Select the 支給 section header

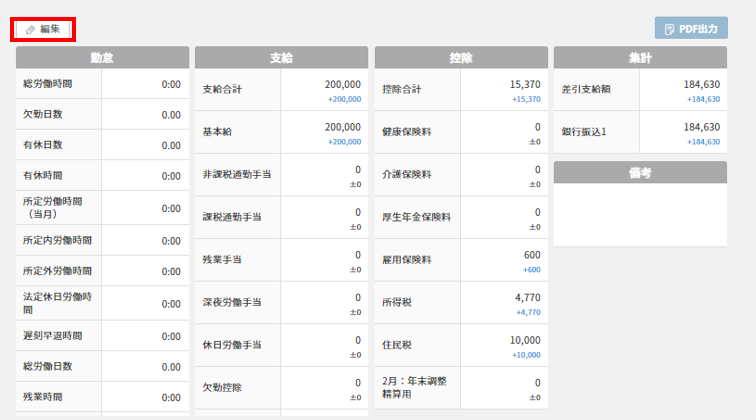coord(281,58)
